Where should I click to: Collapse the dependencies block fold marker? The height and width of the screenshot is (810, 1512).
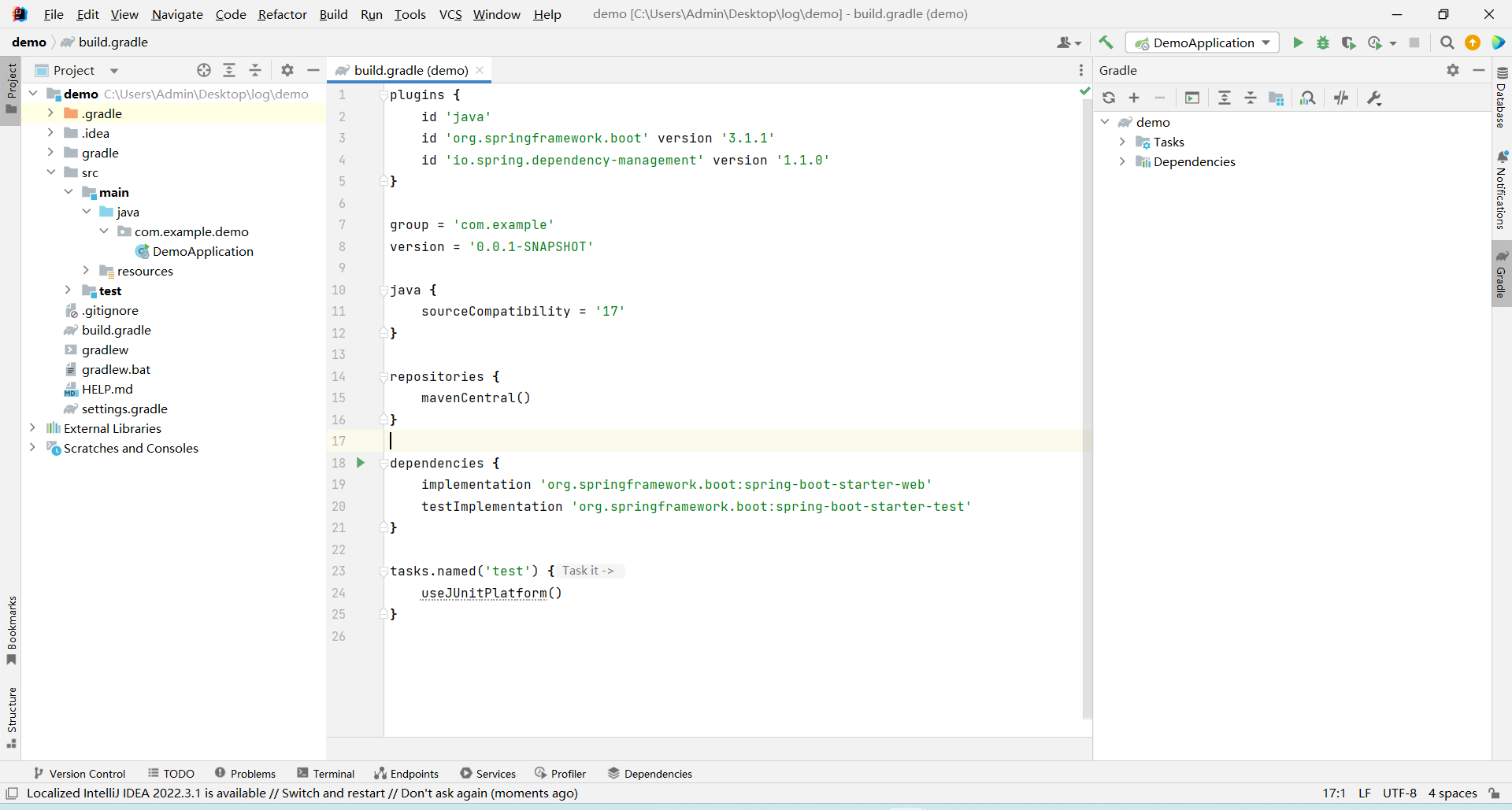tap(384, 464)
